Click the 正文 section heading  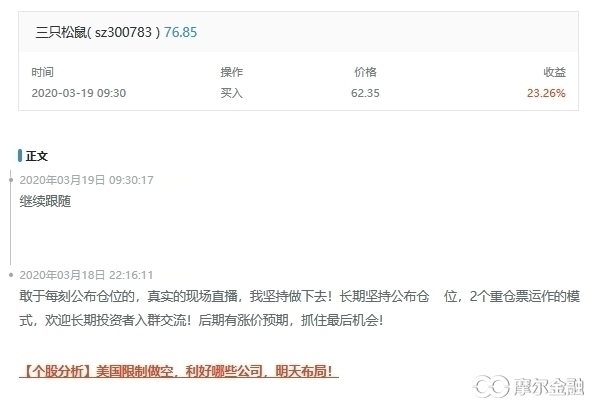pyautogui.click(x=37, y=156)
